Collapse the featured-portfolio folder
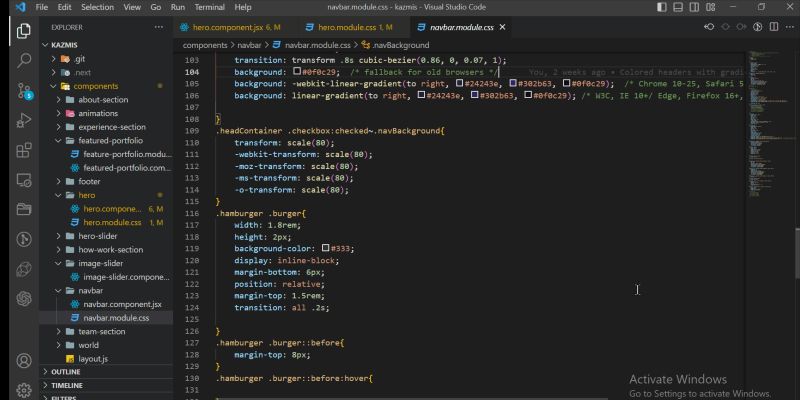 click(106, 140)
